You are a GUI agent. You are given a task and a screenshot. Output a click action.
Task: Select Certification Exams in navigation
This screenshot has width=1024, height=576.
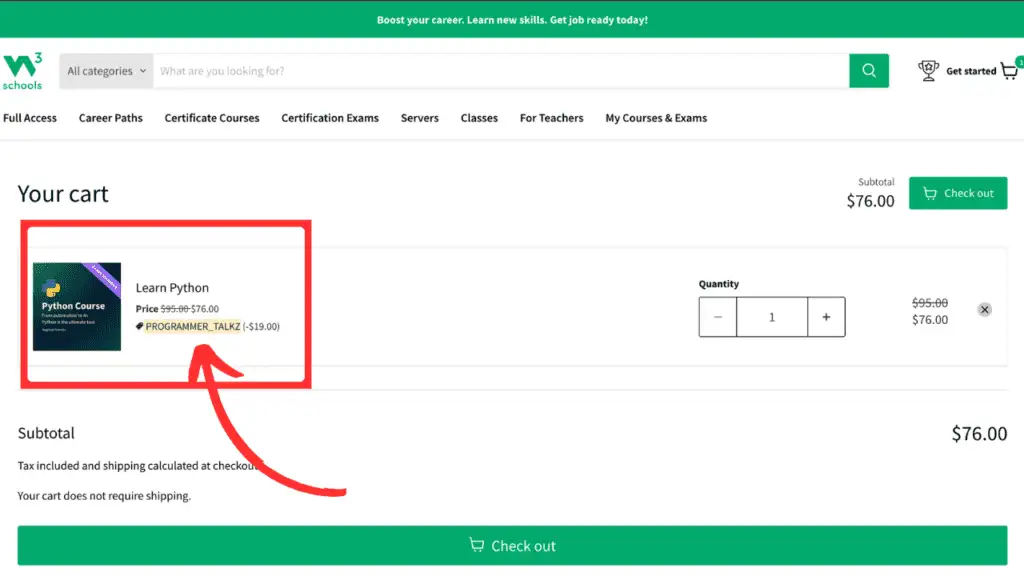tap(330, 118)
